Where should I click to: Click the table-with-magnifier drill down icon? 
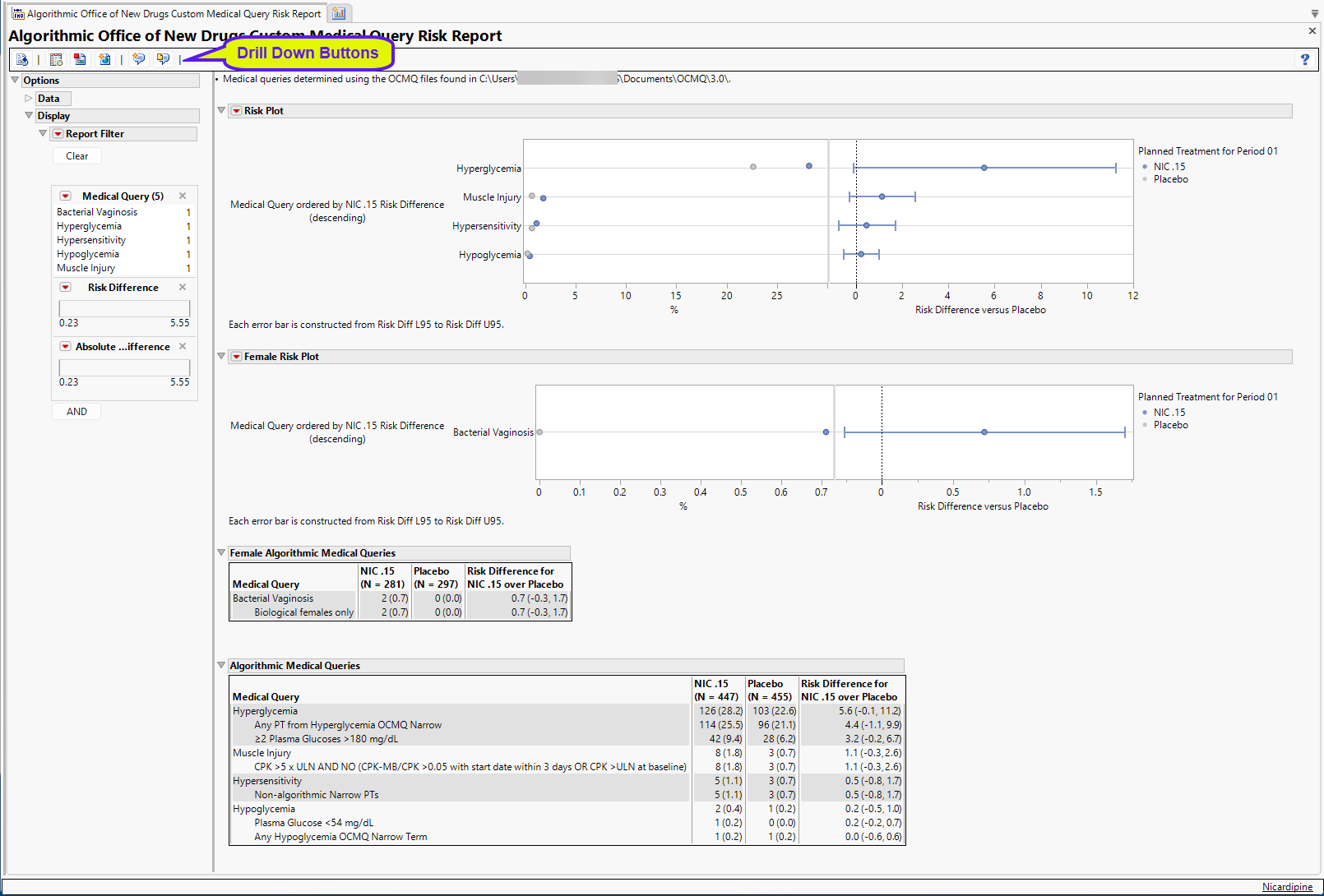click(x=56, y=59)
